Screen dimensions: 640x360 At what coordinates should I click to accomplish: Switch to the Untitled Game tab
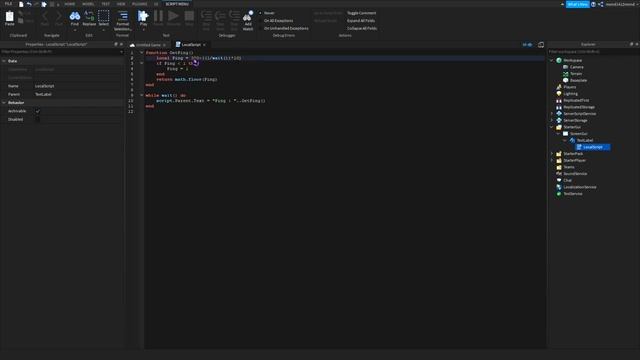[x=148, y=44]
